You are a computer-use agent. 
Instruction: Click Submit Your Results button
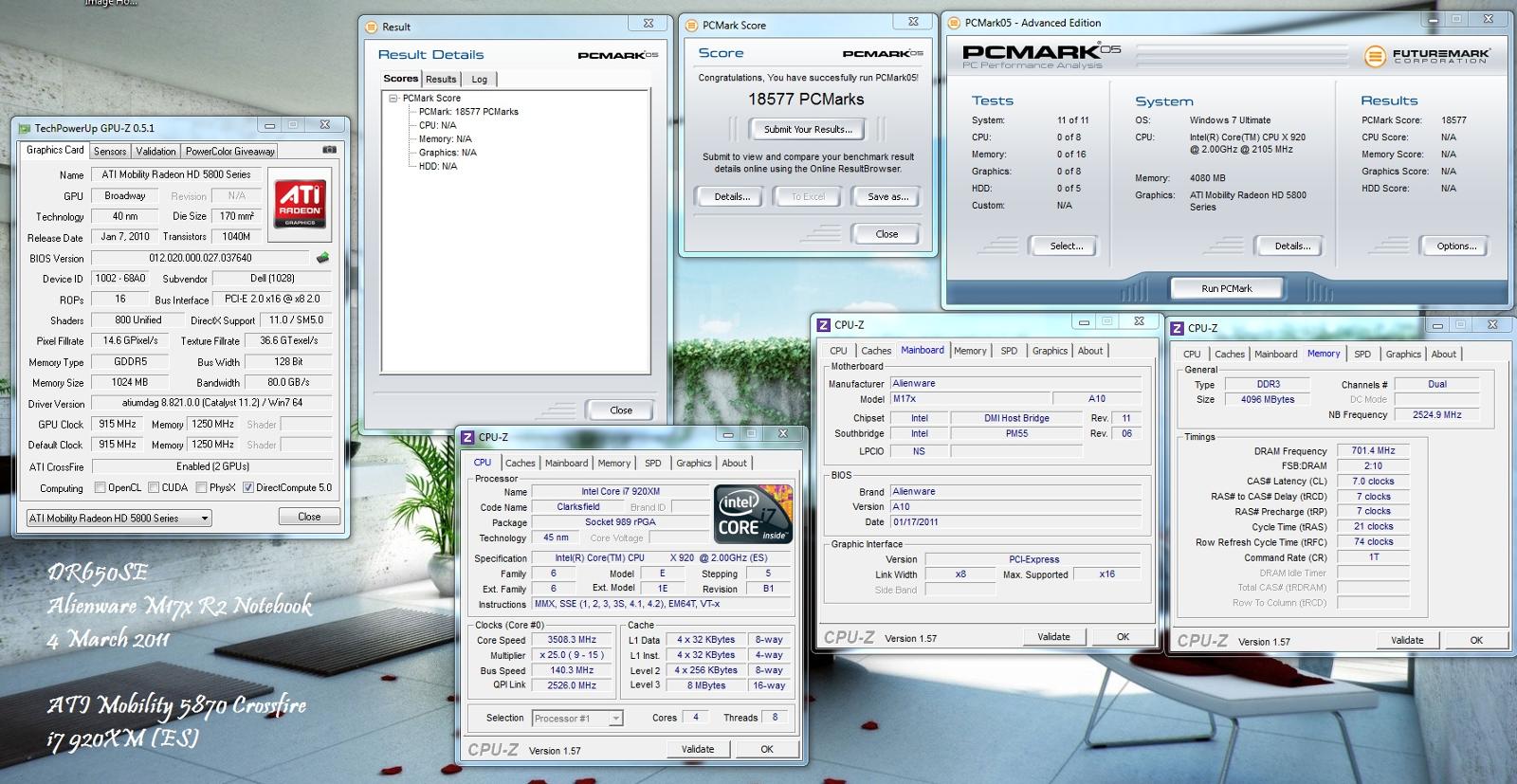(808, 129)
